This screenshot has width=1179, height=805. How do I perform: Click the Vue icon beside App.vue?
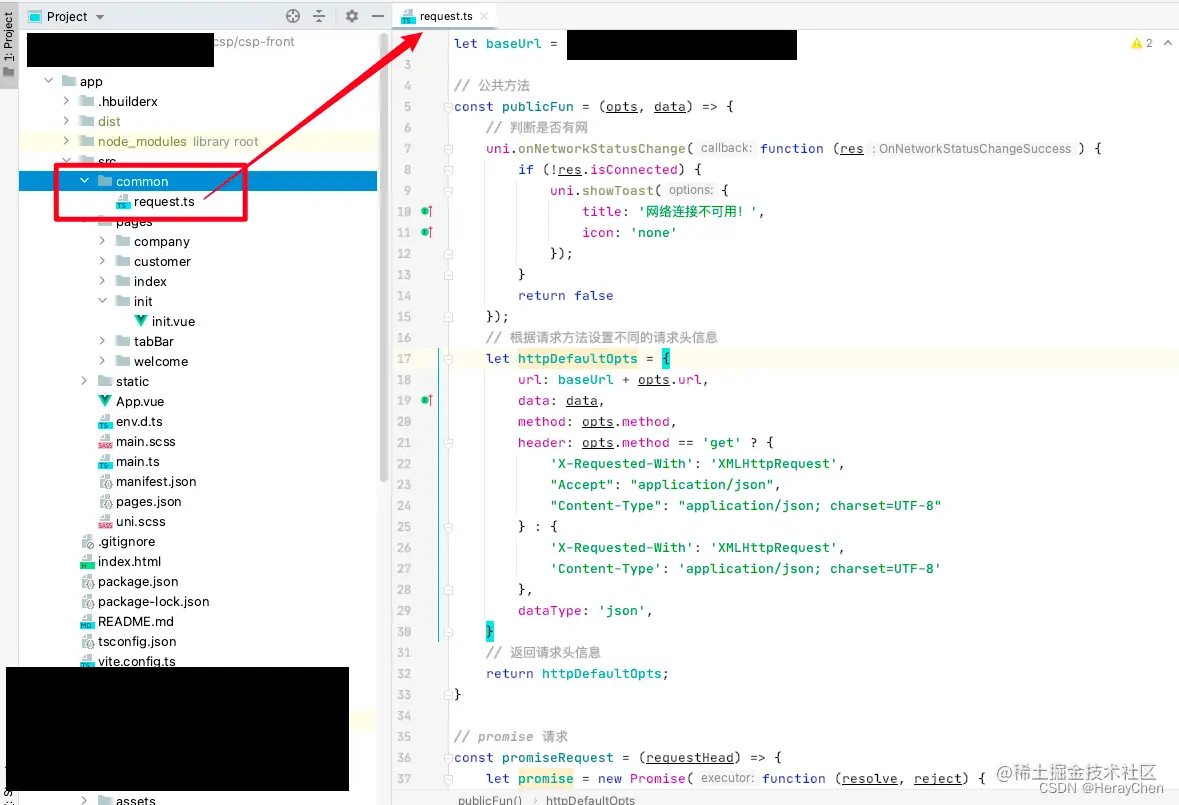pyautogui.click(x=105, y=401)
